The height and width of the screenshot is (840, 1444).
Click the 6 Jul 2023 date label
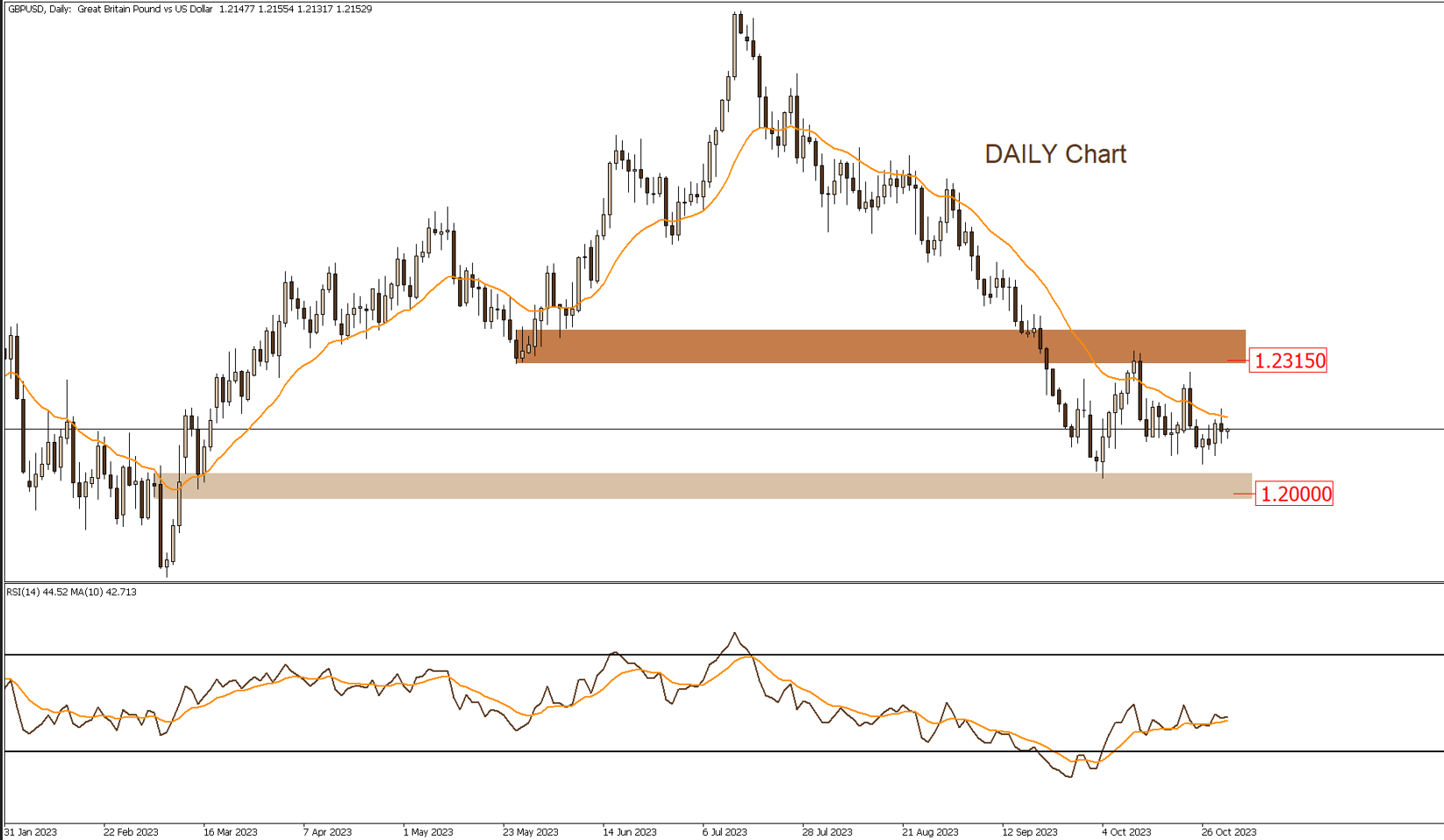(x=725, y=831)
